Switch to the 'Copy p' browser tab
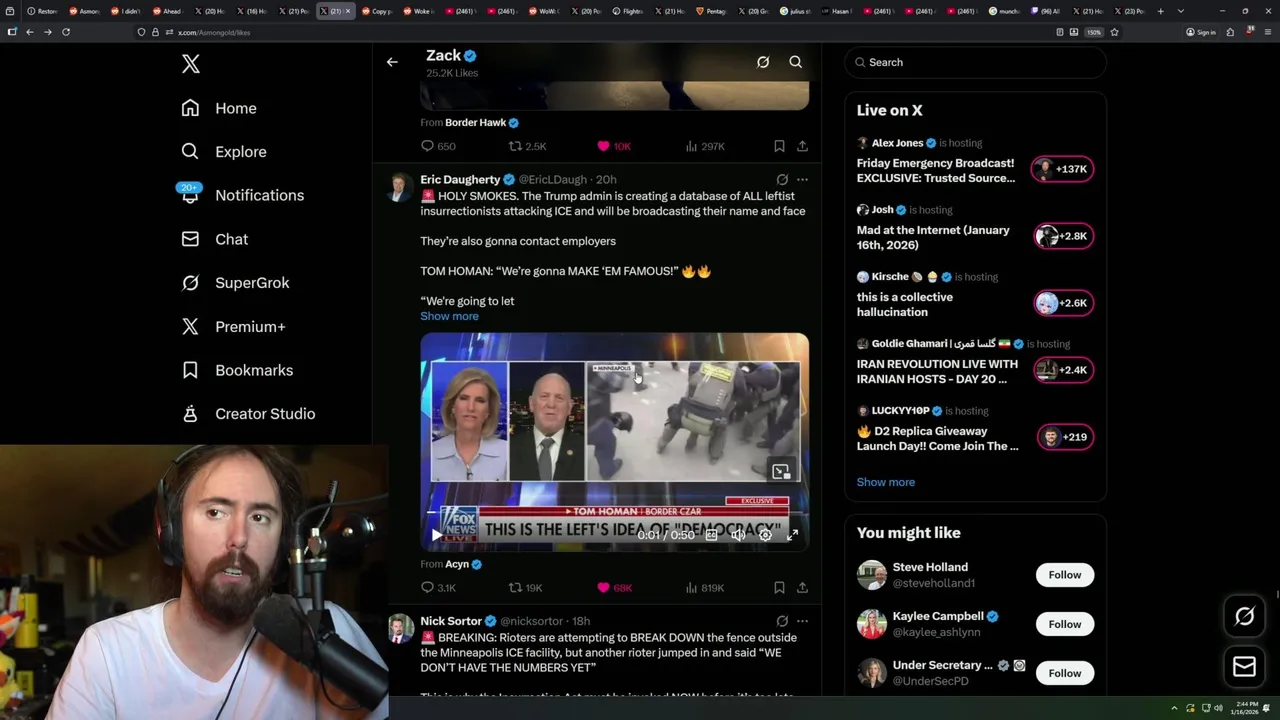The image size is (1280, 720). [x=377, y=11]
